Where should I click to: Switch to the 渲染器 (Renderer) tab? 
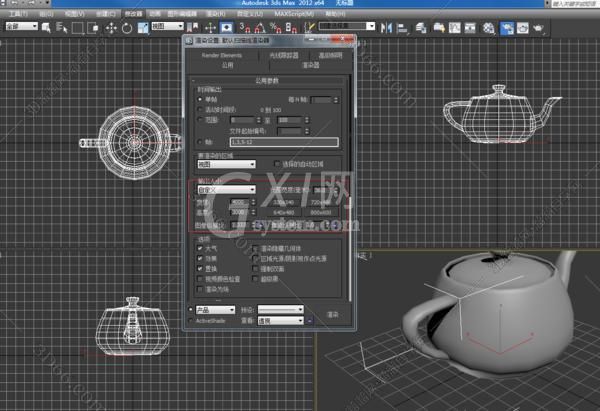pyautogui.click(x=311, y=65)
